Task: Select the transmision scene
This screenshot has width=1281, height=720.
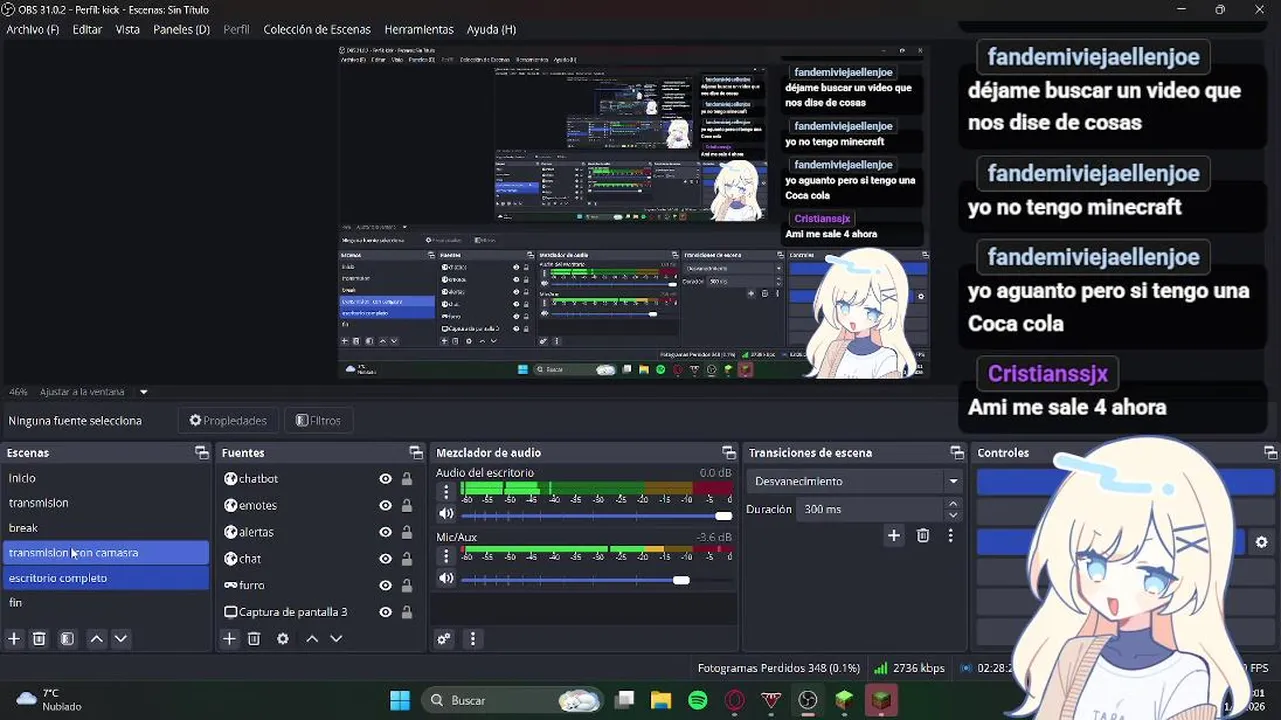Action: tap(106, 503)
